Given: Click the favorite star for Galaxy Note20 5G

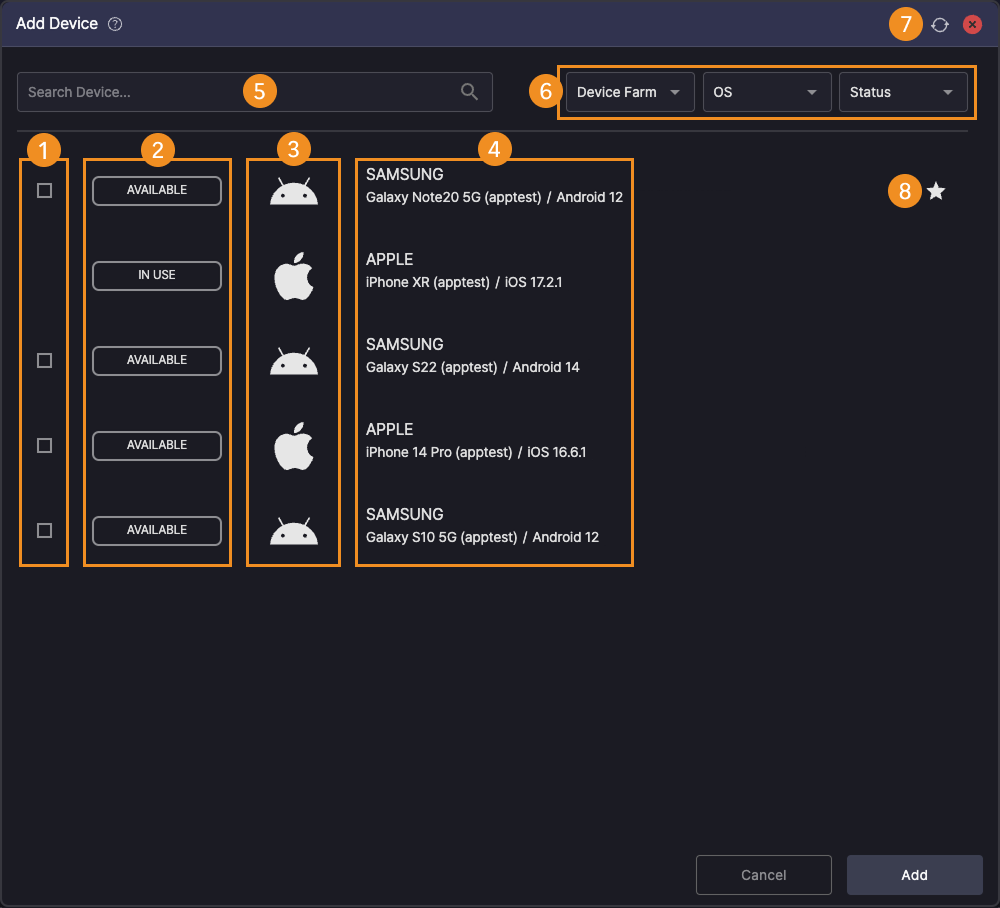Looking at the screenshot, I should point(936,191).
